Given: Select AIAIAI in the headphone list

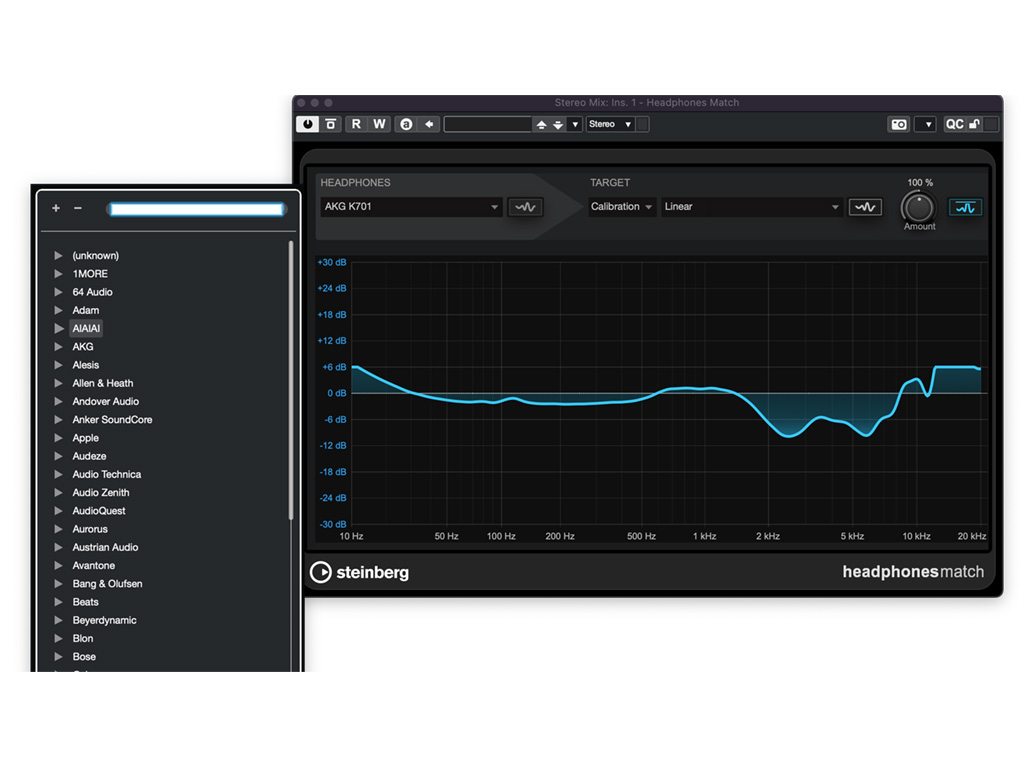Looking at the screenshot, I should coord(86,328).
